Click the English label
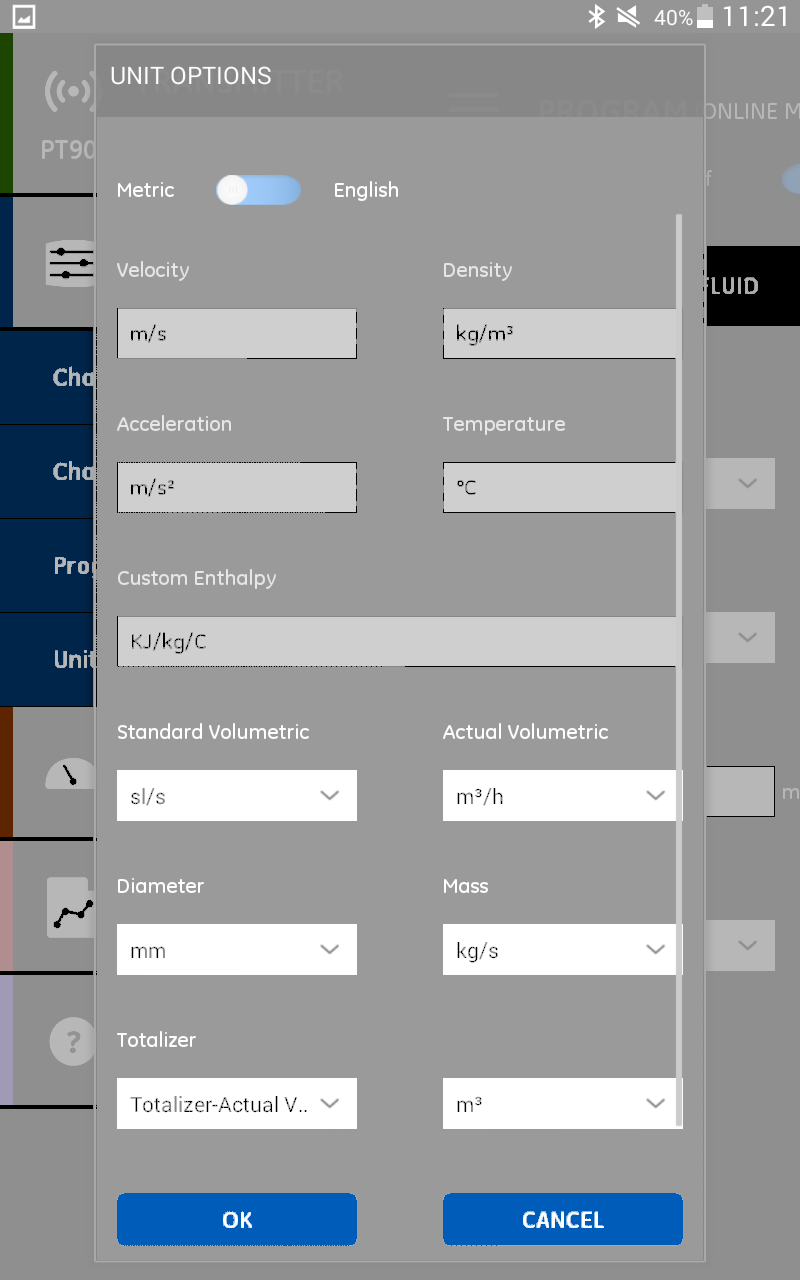The image size is (800, 1280). [x=366, y=190]
